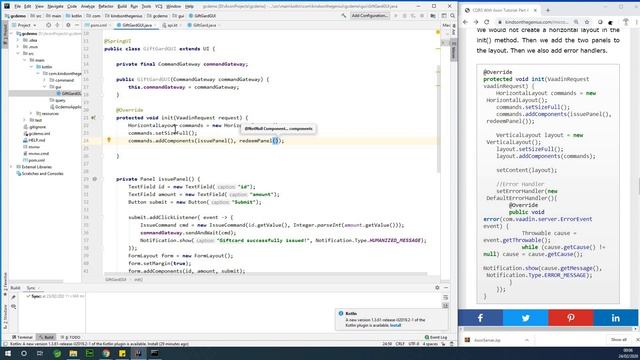
Task: Open the Refactor menu
Action: click(x=106, y=7)
